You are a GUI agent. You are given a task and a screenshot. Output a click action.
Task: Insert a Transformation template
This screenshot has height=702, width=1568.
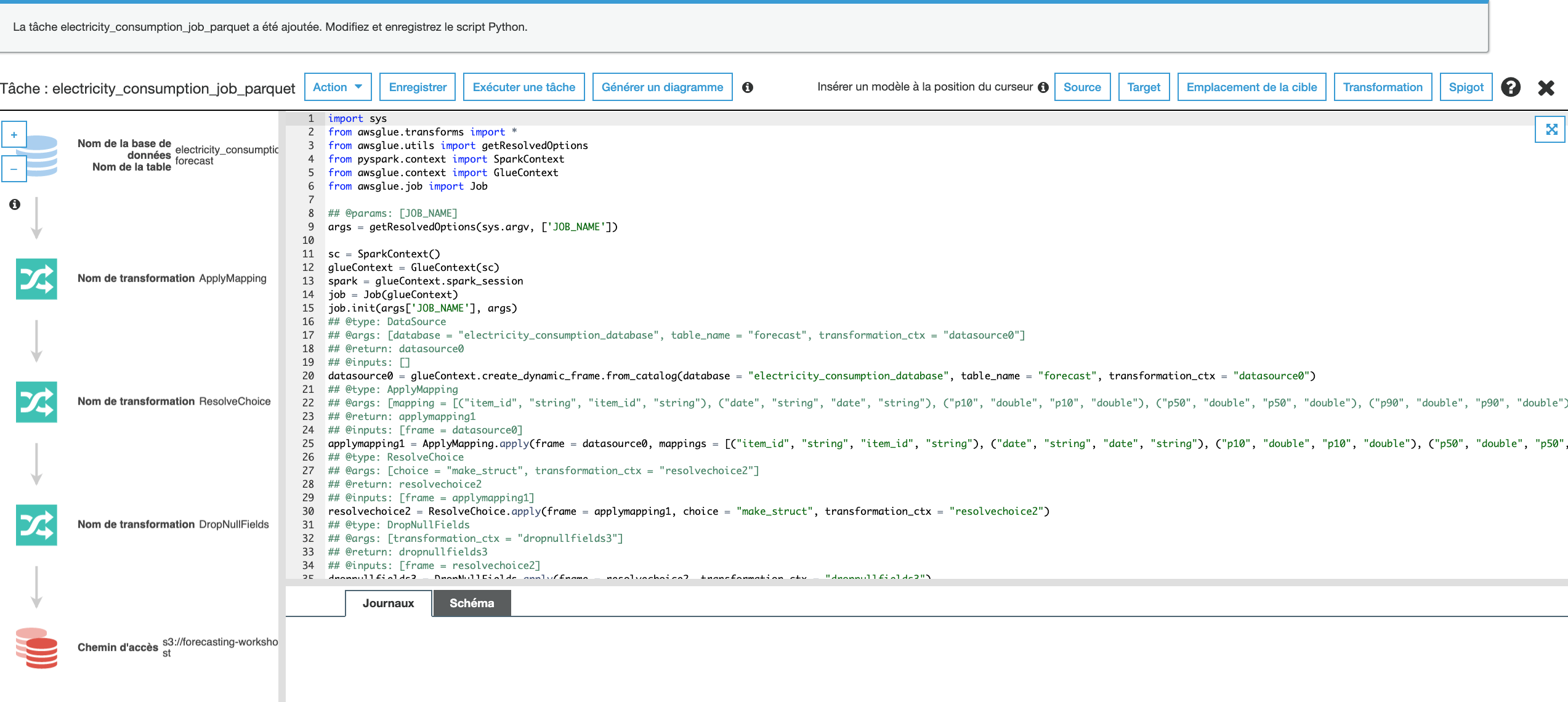click(x=1382, y=87)
